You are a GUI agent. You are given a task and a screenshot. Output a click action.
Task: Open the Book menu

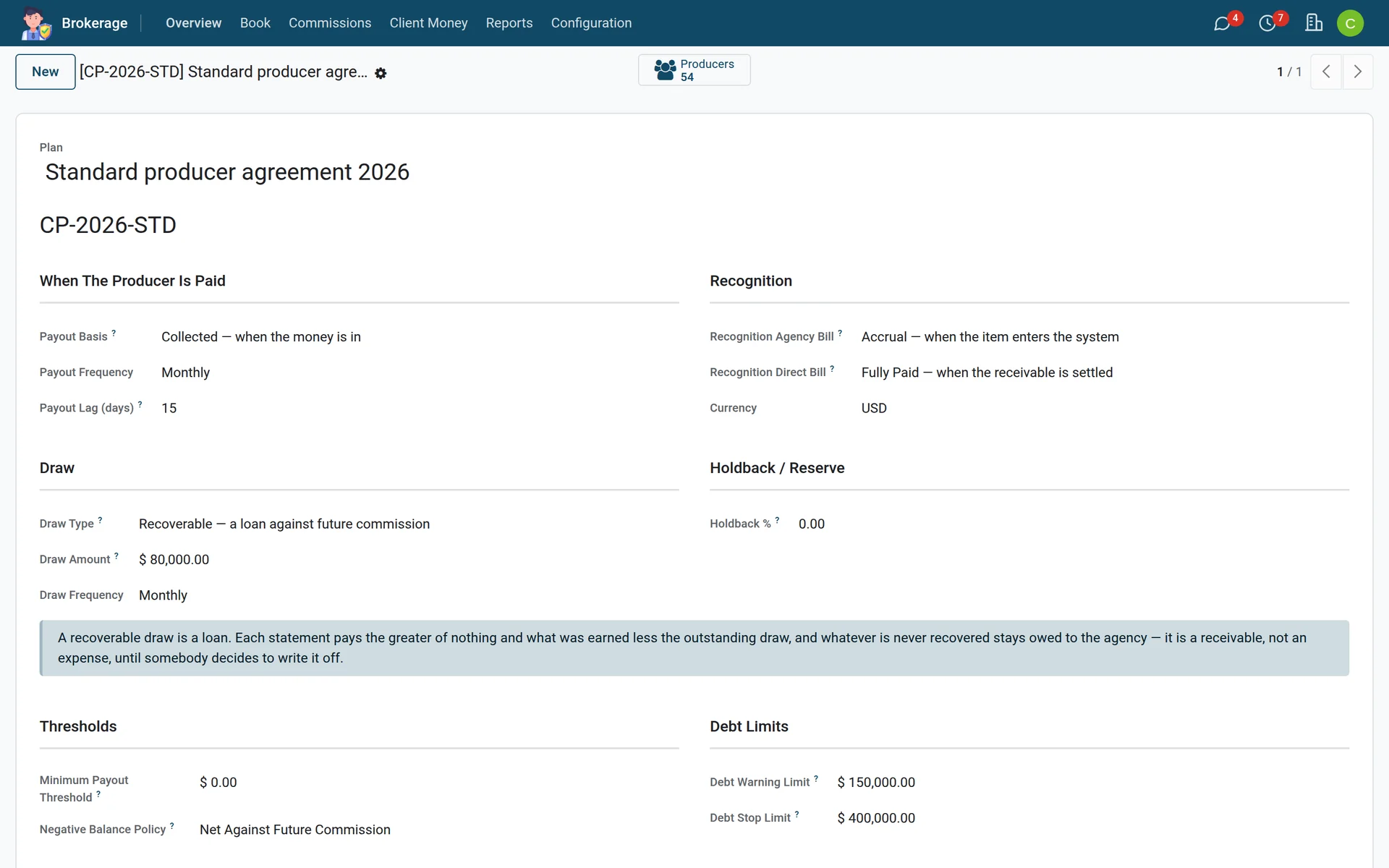255,23
